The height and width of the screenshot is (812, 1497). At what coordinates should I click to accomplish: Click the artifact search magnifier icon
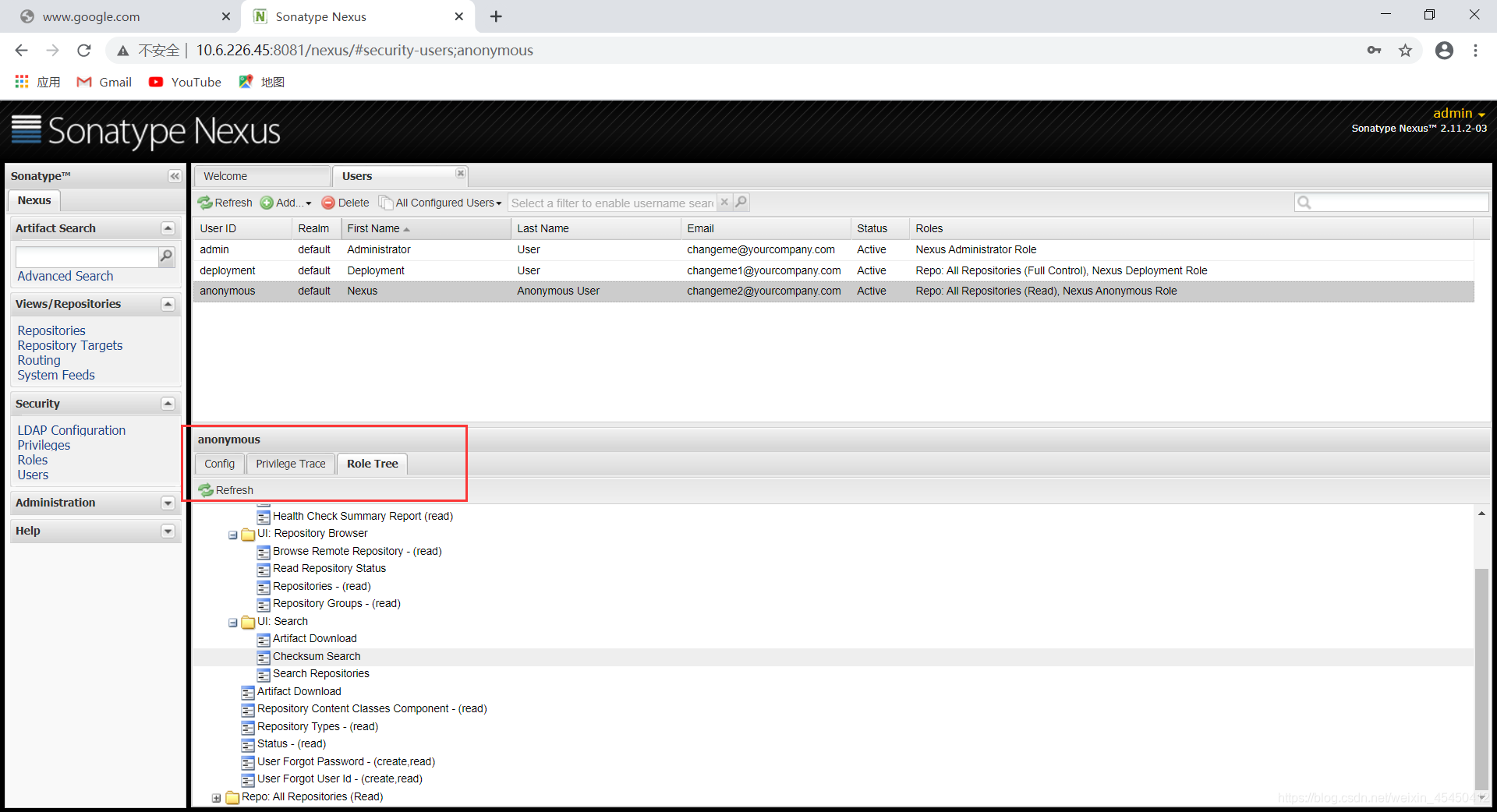tap(166, 256)
